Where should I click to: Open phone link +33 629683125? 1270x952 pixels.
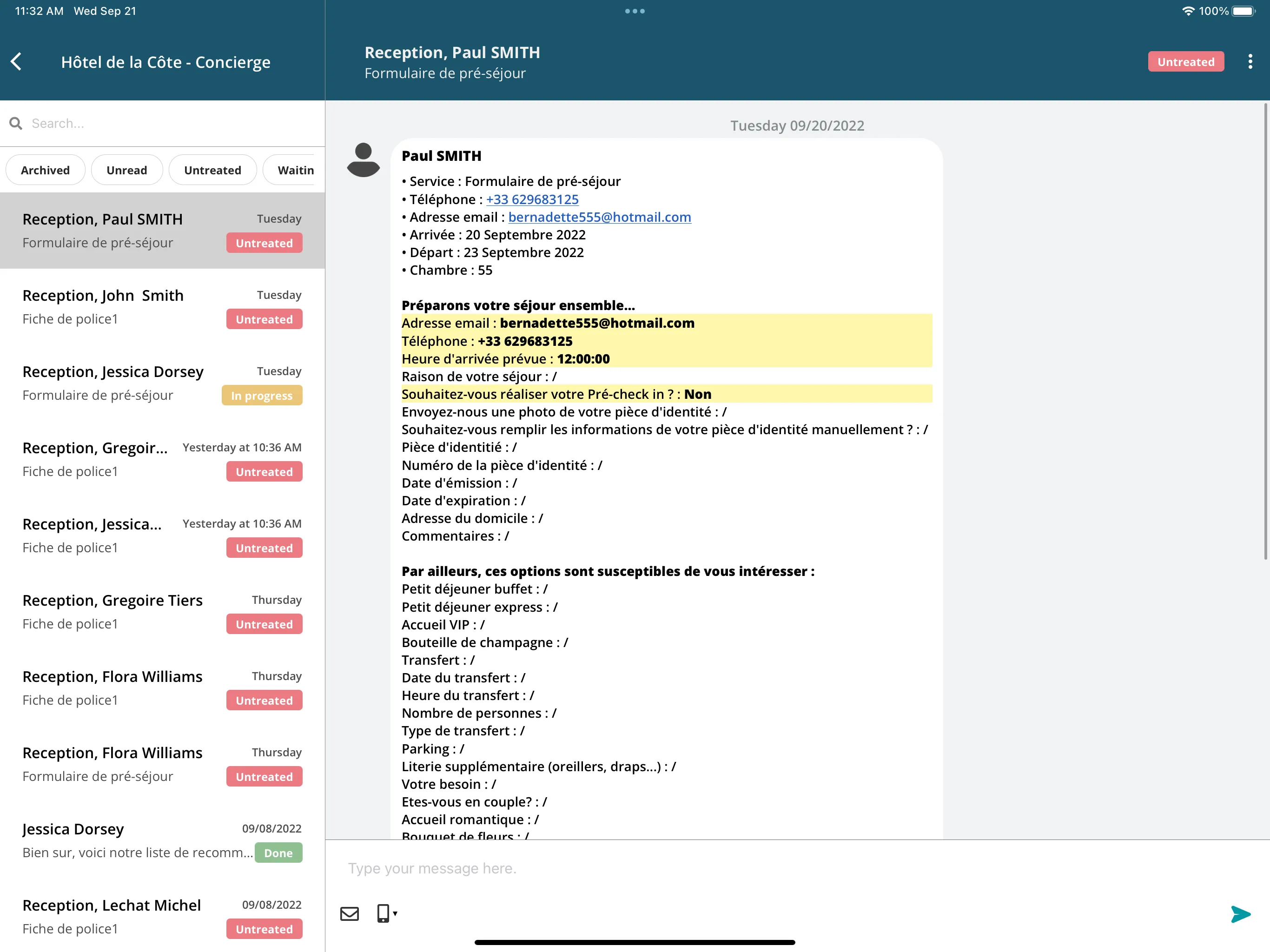pyautogui.click(x=532, y=199)
